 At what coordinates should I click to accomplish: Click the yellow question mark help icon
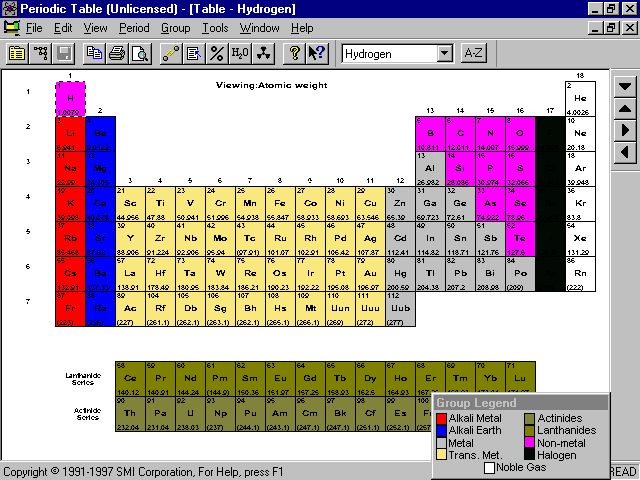(x=294, y=54)
